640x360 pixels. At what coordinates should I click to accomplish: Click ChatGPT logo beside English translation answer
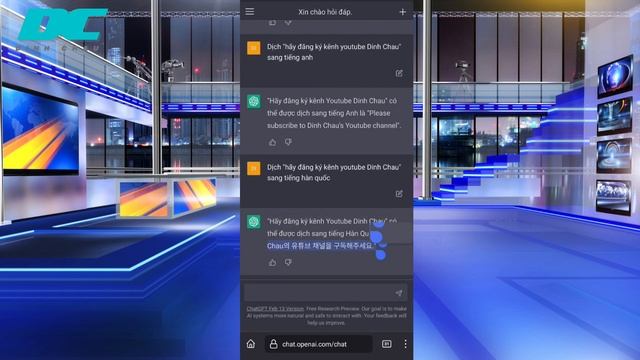tap(254, 101)
